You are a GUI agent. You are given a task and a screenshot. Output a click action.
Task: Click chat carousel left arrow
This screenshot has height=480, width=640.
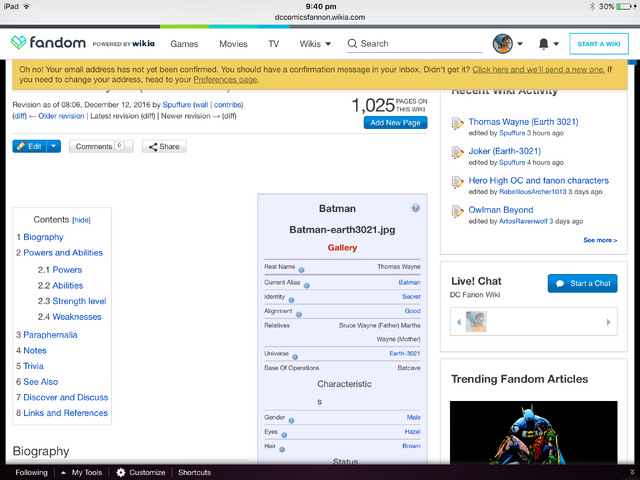459,322
